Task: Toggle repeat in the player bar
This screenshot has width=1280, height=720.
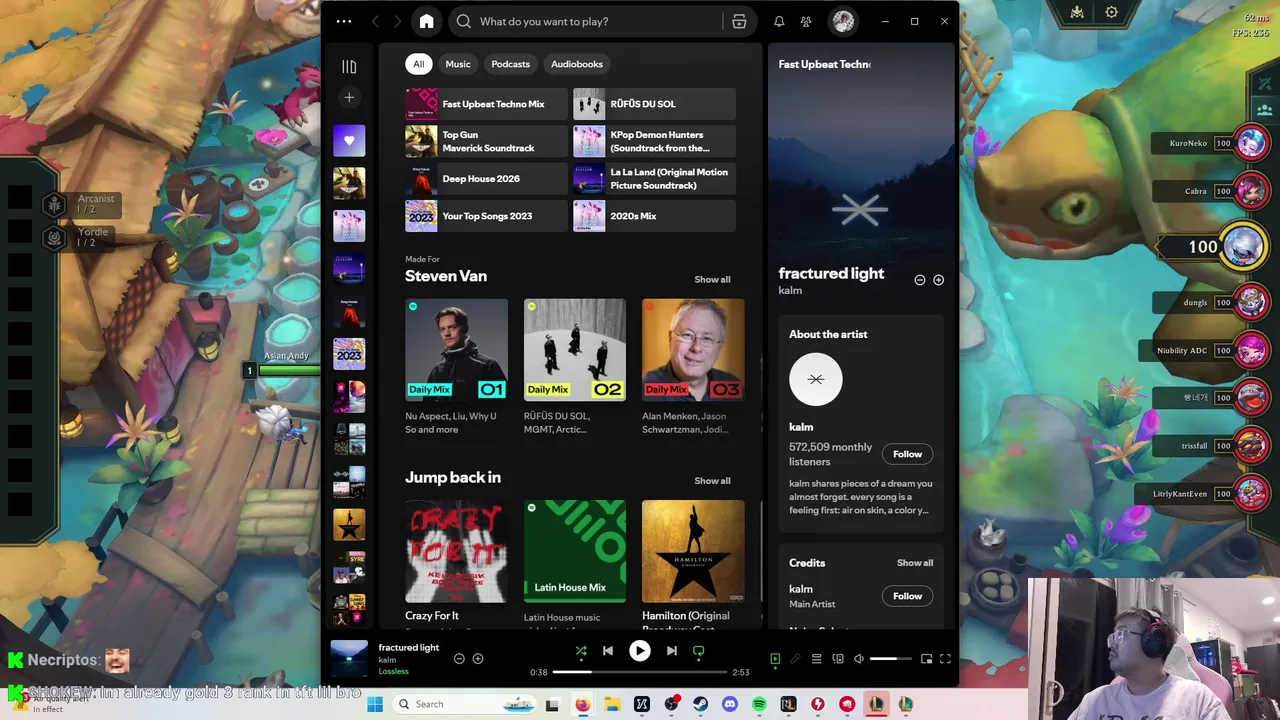Action: tap(699, 651)
